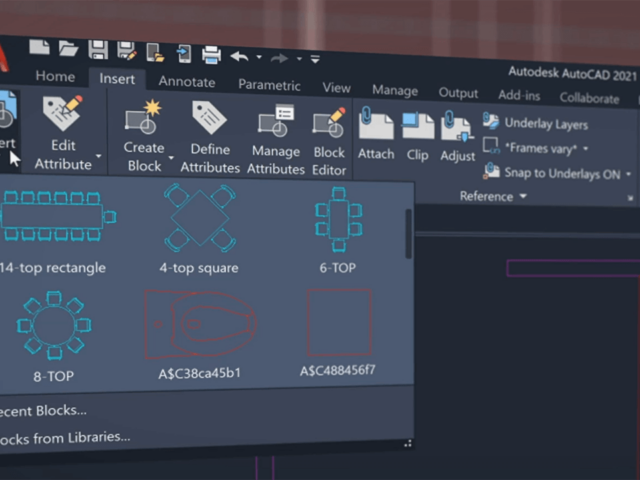
Task: Select the Clip tool
Action: [x=417, y=127]
